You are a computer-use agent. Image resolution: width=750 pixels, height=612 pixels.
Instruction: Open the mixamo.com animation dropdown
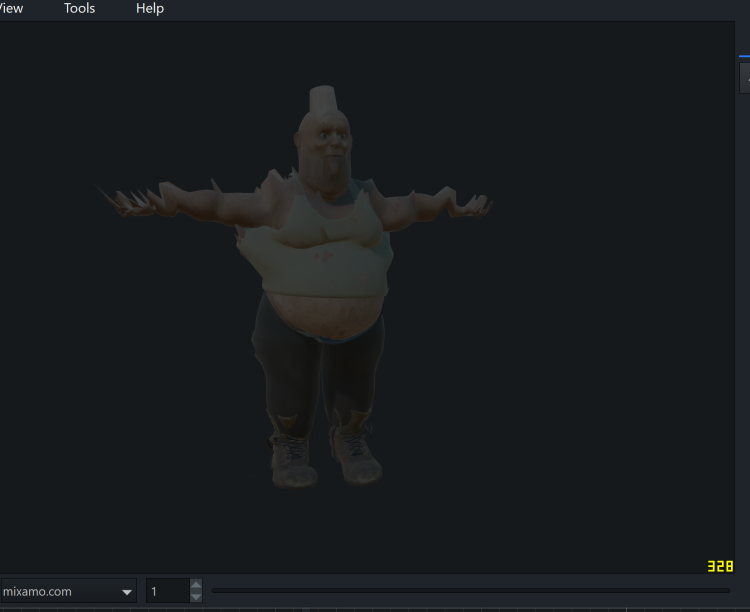[x=68, y=591]
